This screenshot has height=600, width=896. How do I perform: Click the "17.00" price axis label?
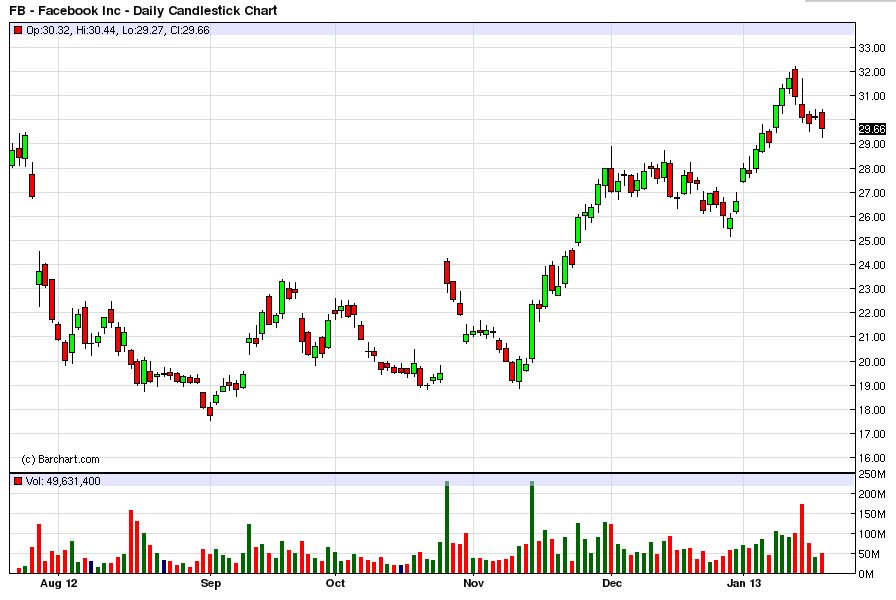(872, 434)
